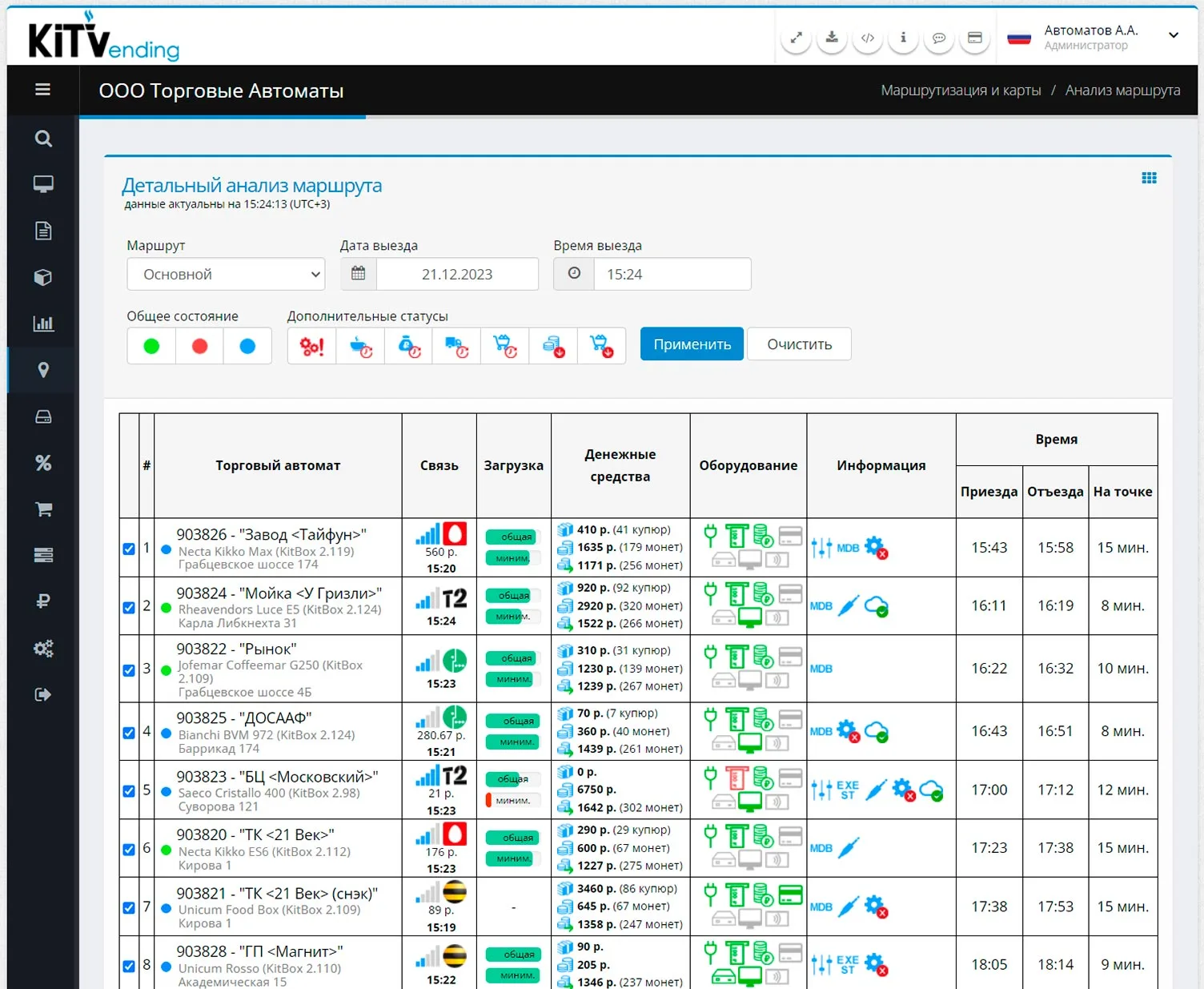
Task: Click the download icon in header
Action: 832,38
